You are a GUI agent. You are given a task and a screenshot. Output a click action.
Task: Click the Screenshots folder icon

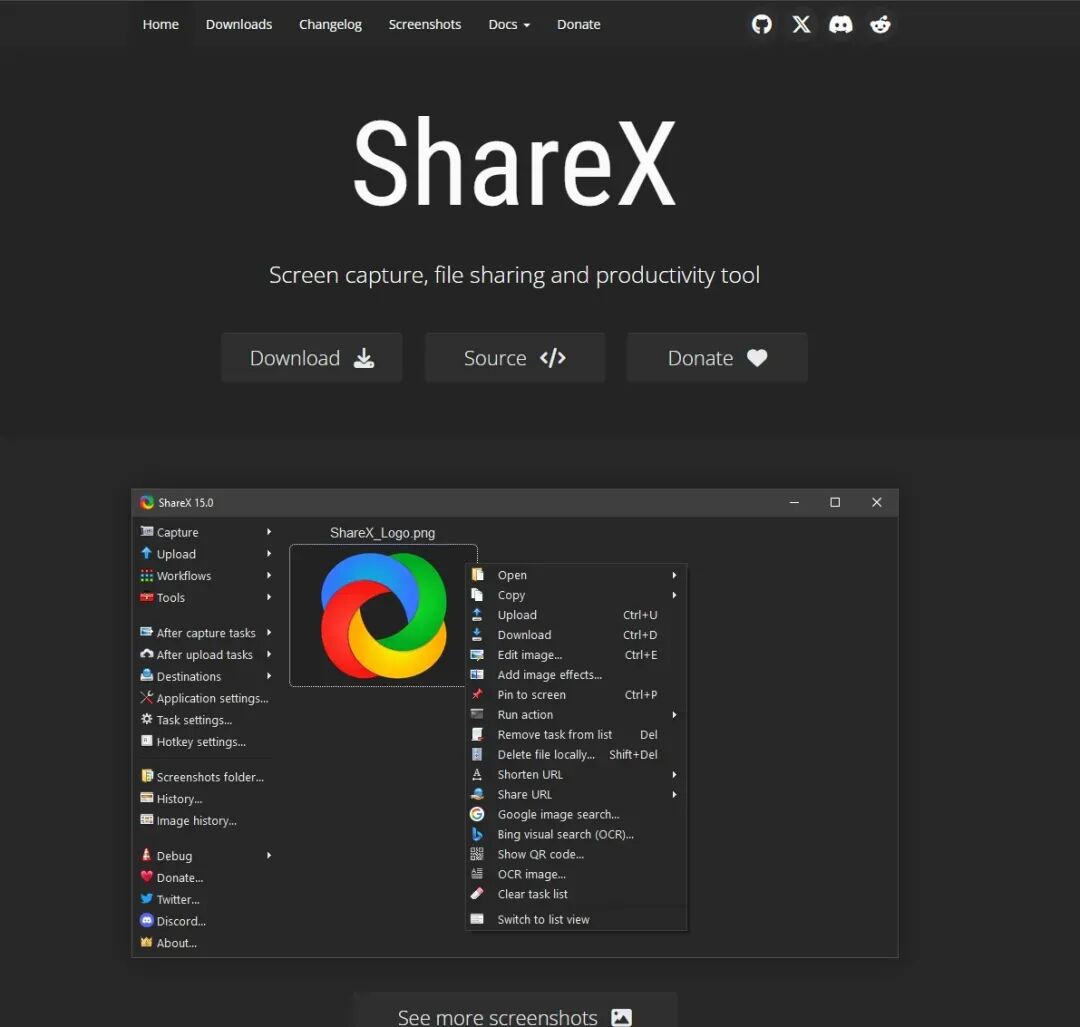(146, 776)
